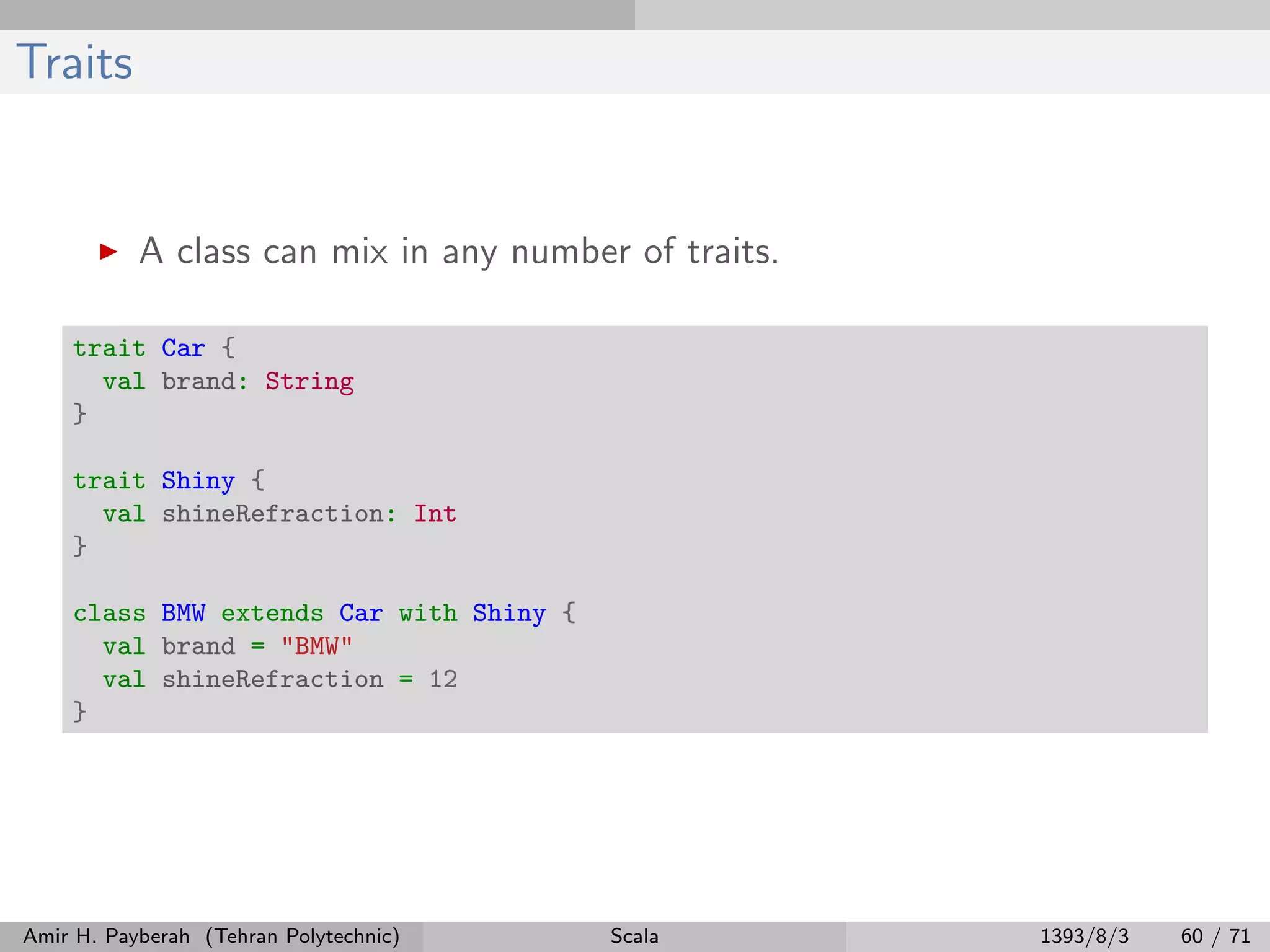Click the 'trait Shiny {' code line
This screenshot has height=952, width=1270.
(x=169, y=481)
